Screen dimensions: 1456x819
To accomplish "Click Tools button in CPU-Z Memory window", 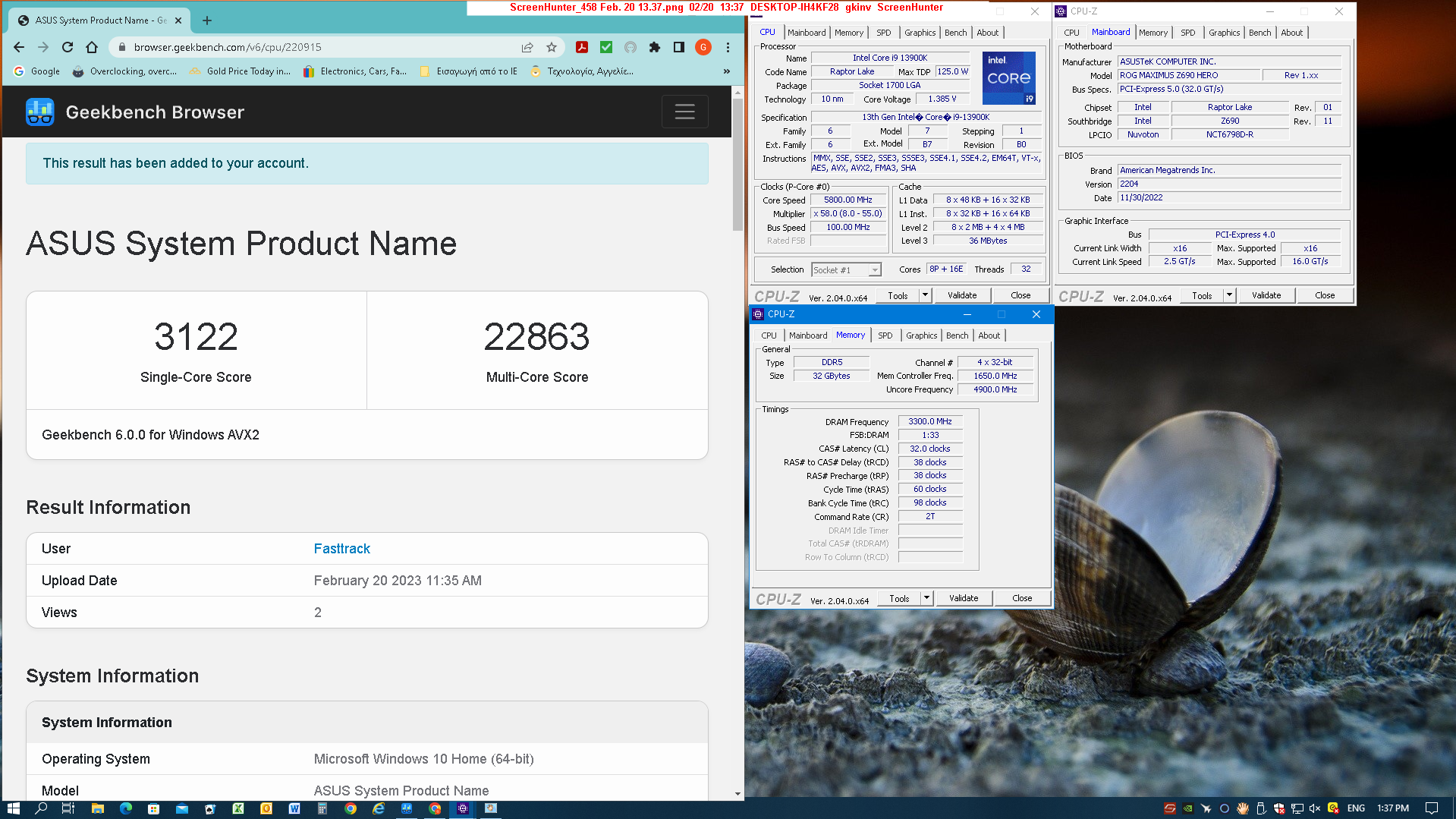I will tap(899, 598).
